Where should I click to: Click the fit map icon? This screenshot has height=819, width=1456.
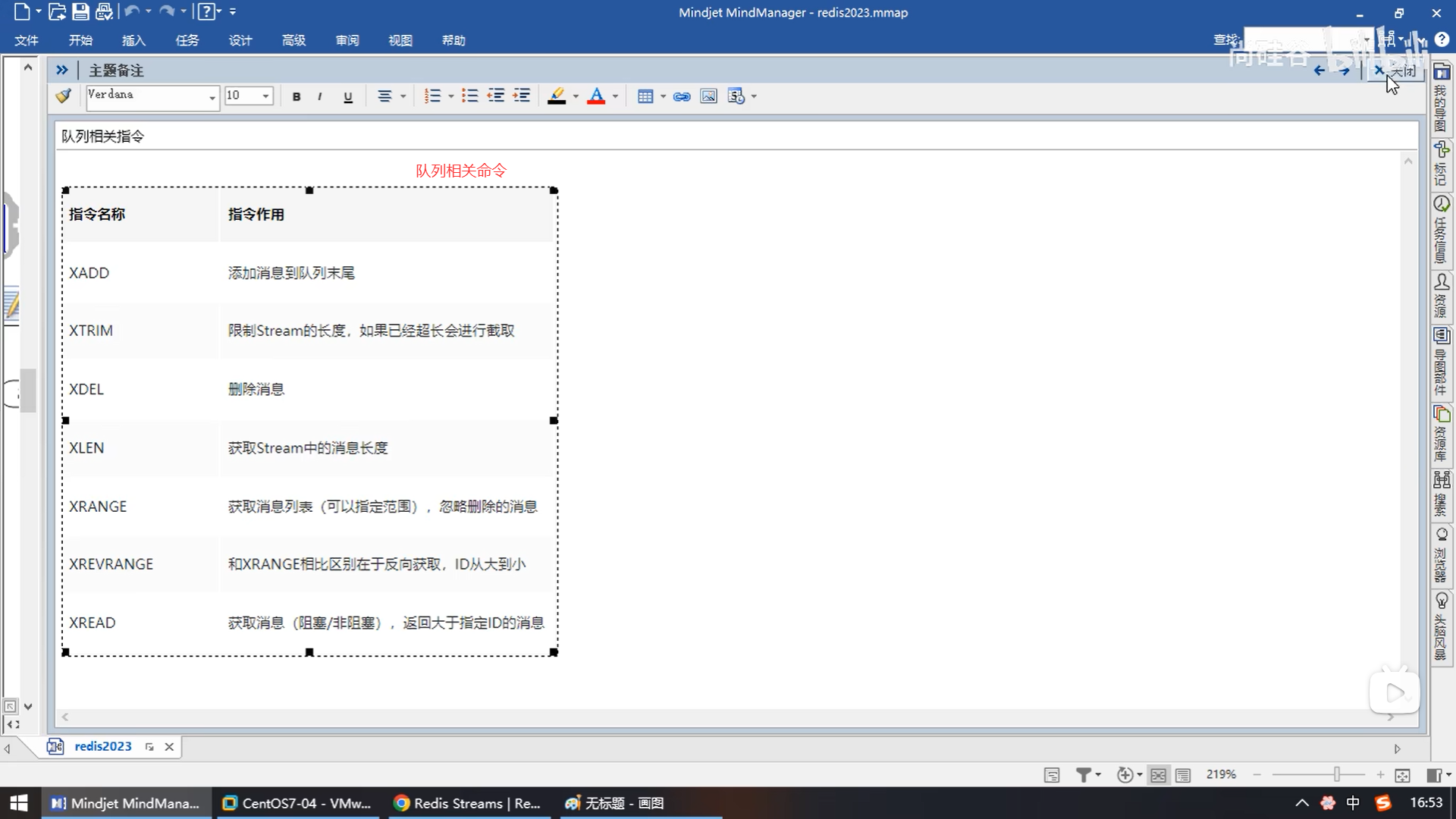pyautogui.click(x=1402, y=775)
